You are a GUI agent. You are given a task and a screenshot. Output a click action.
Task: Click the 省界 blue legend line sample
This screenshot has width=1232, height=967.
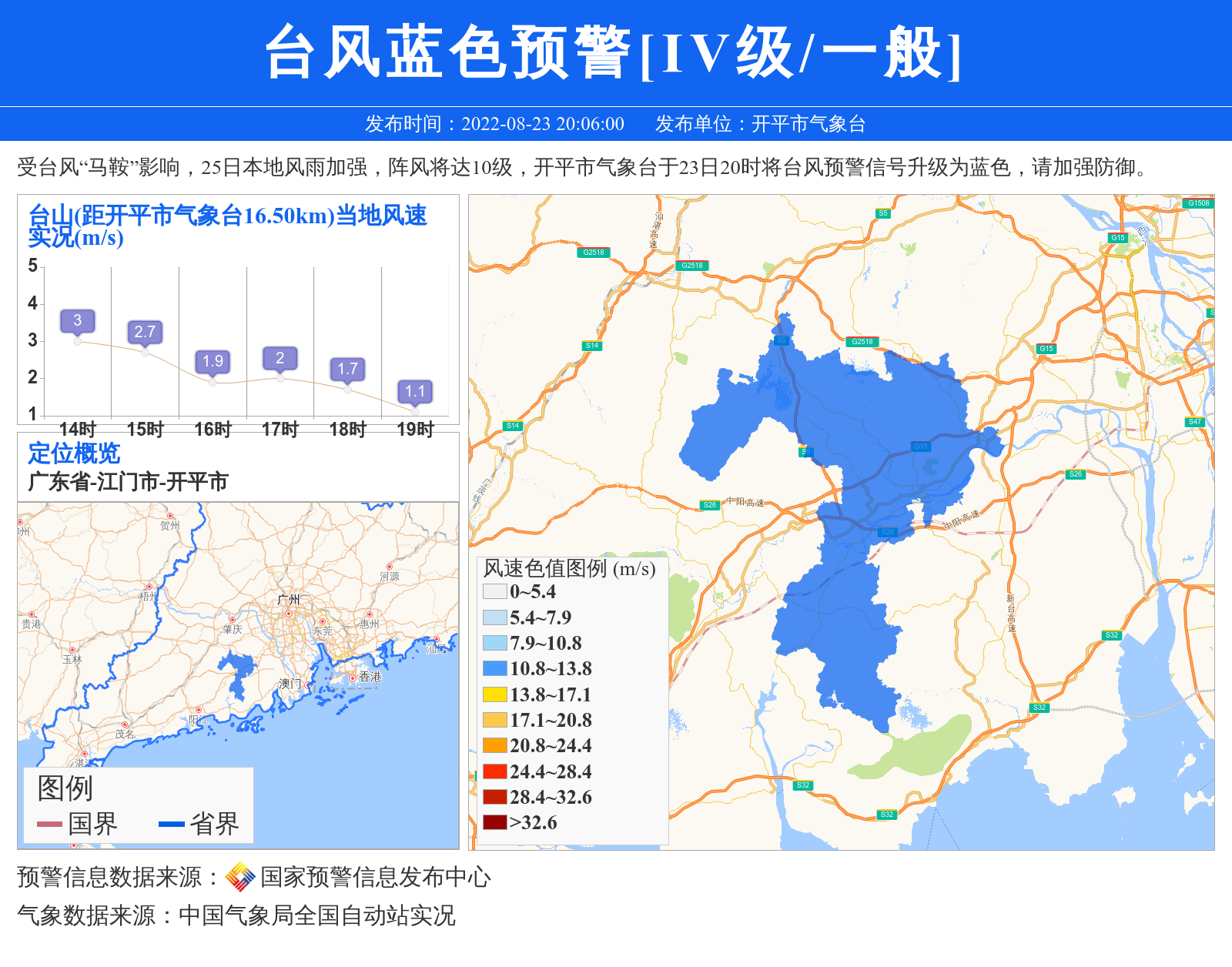coord(171,825)
